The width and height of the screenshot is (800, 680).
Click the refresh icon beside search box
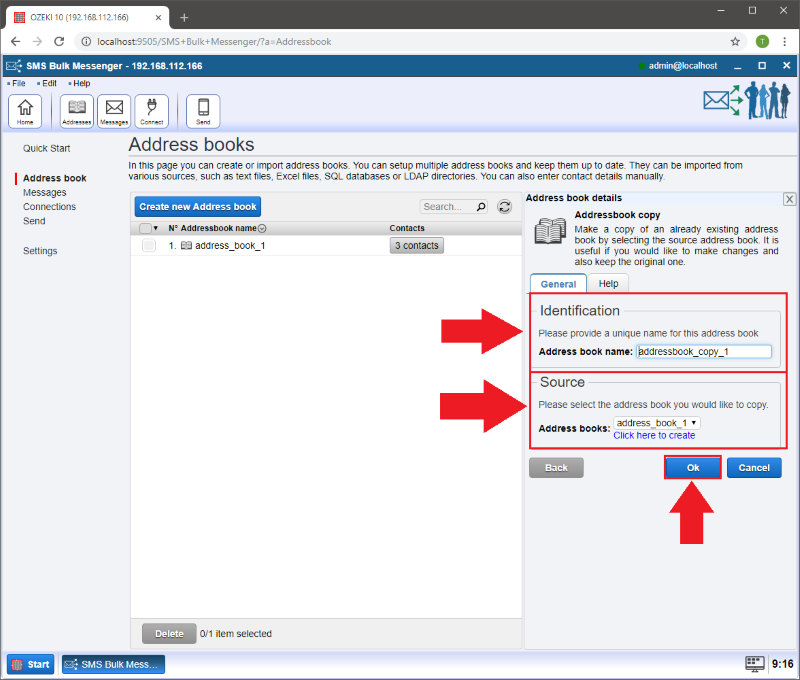[505, 207]
